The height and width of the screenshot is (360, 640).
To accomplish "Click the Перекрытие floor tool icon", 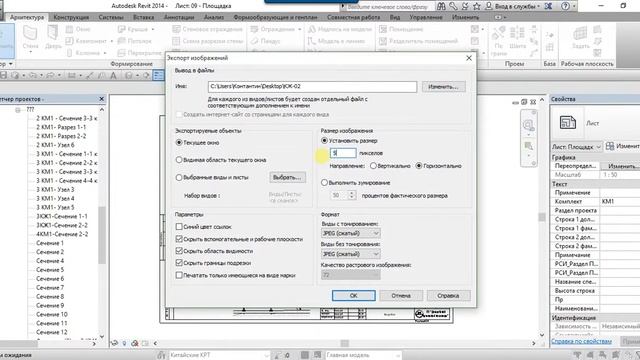I will [121, 53].
